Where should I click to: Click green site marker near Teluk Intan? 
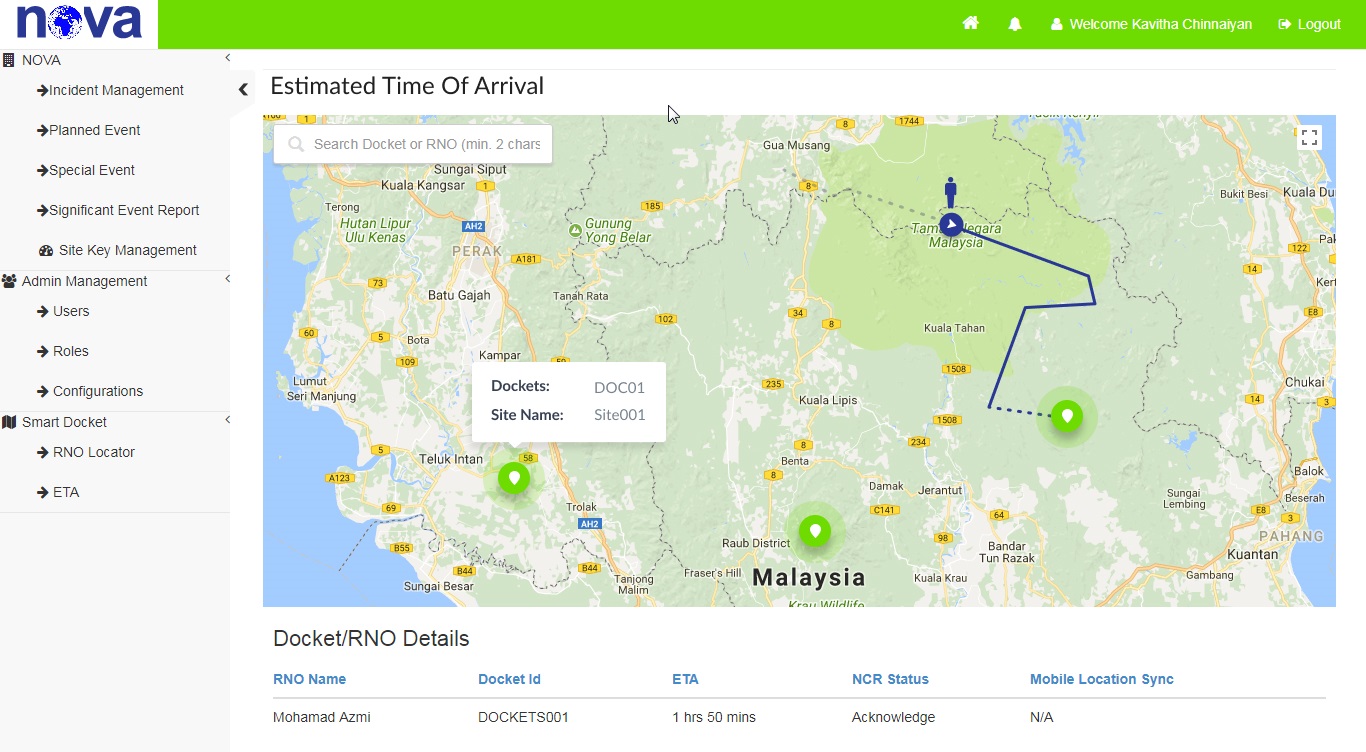point(514,478)
